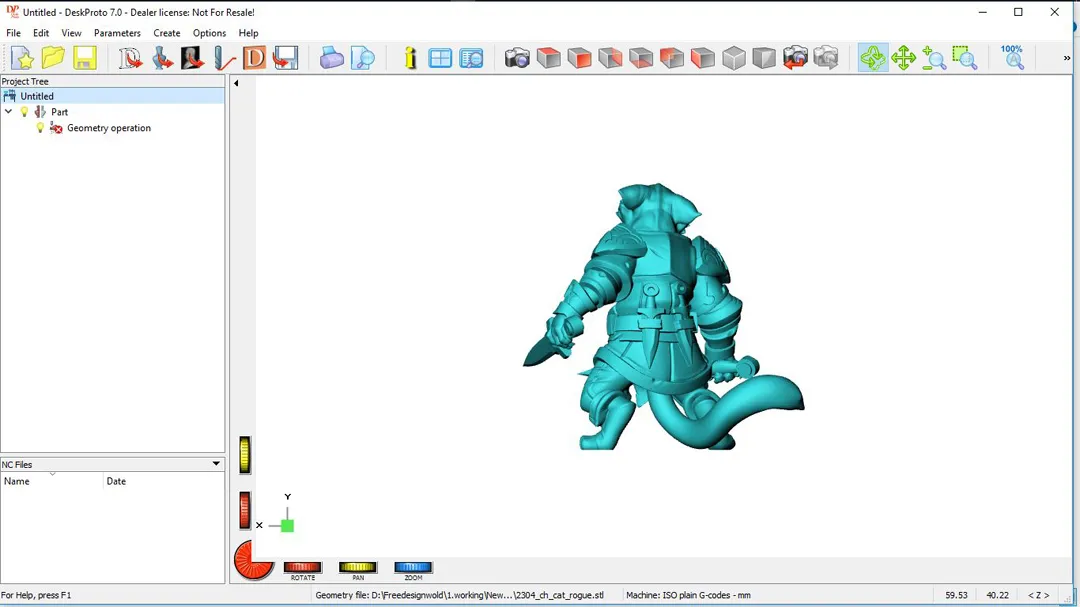Click the Machine: ISO plain G-codes status text
Image resolution: width=1080 pixels, height=607 pixels.
tap(688, 595)
